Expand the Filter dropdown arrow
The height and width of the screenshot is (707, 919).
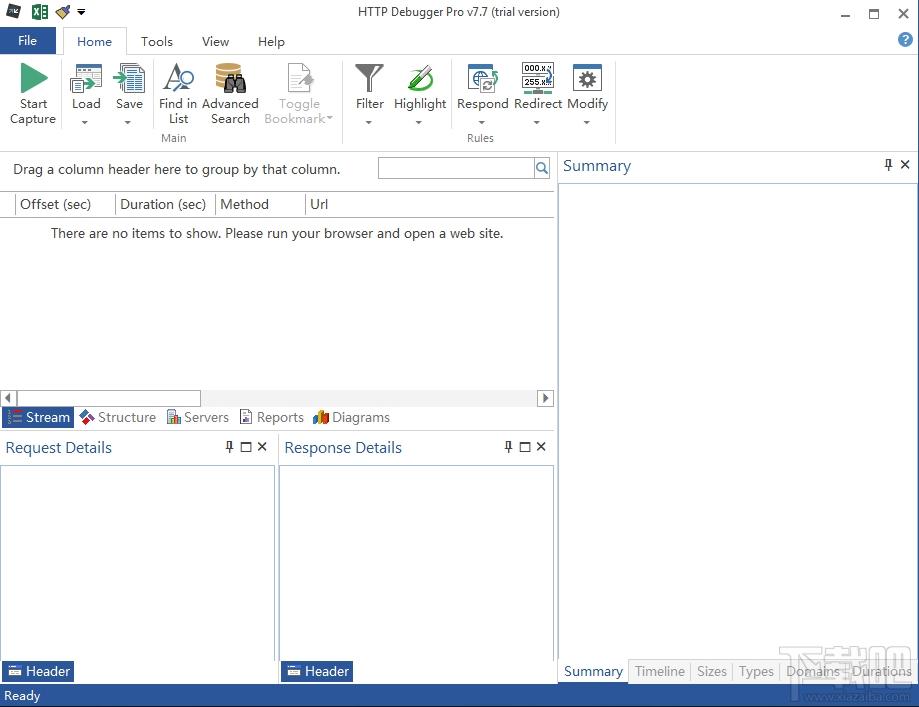369,123
